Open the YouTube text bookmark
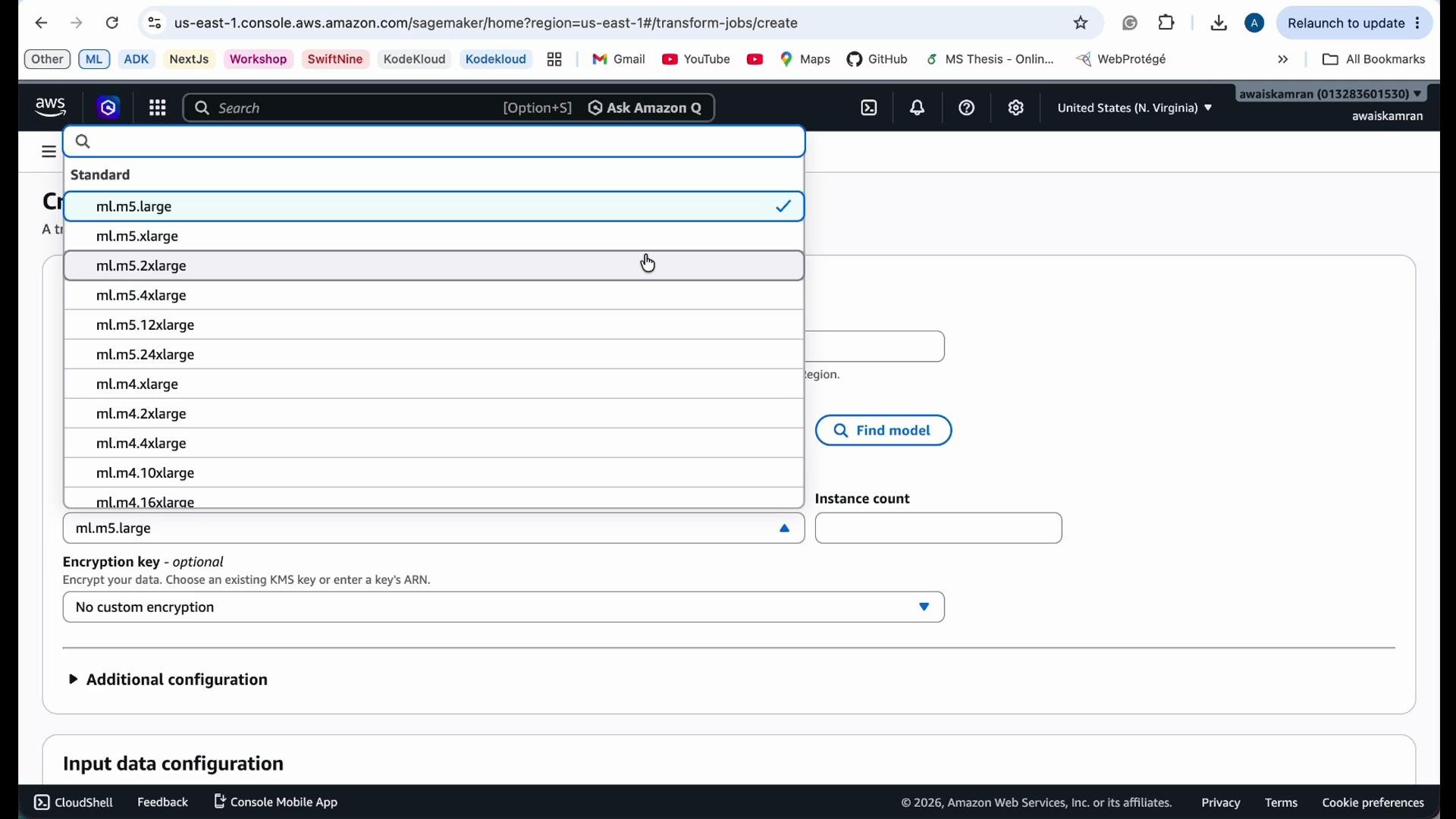Image resolution: width=1456 pixels, height=819 pixels. tap(696, 60)
